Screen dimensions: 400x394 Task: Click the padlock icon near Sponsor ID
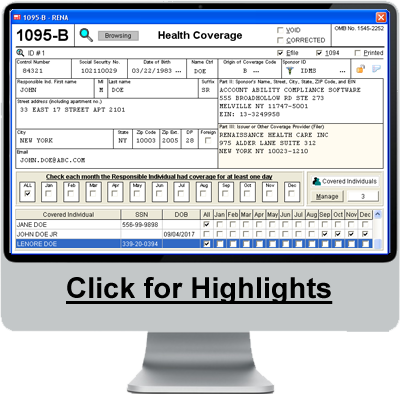pos(360,69)
